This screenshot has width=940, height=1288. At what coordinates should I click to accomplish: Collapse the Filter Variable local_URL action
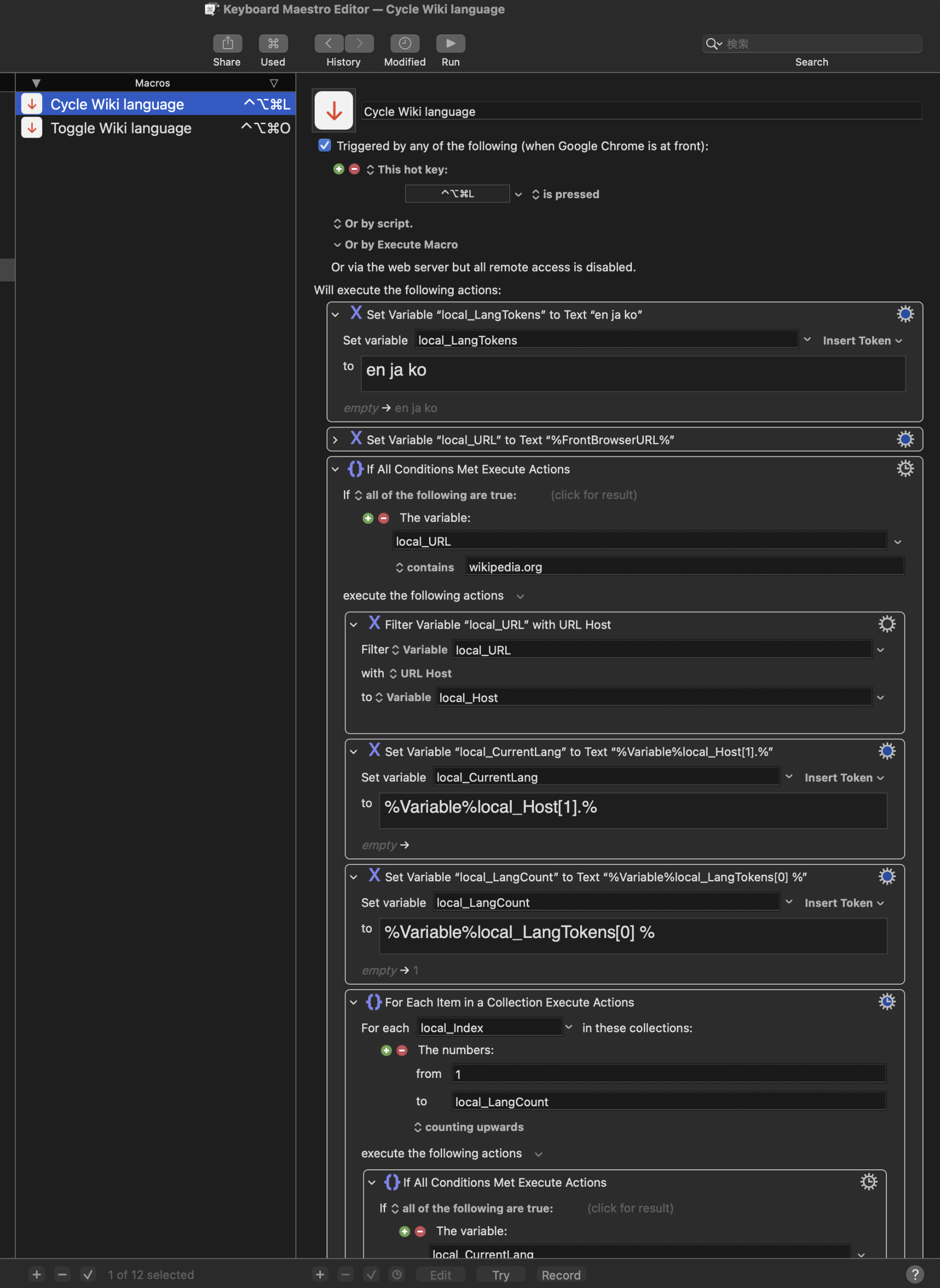point(353,625)
